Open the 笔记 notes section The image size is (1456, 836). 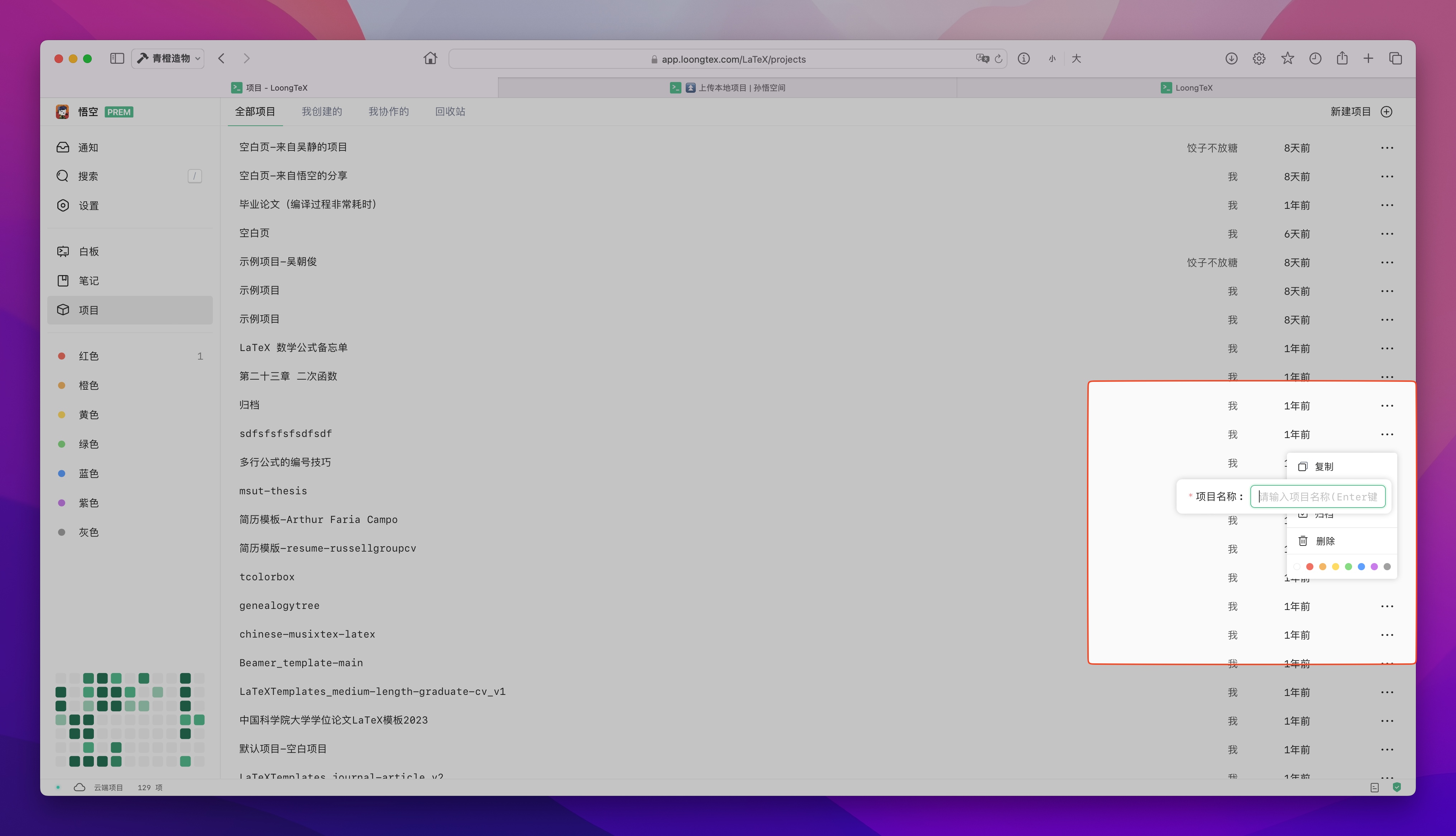[88, 281]
